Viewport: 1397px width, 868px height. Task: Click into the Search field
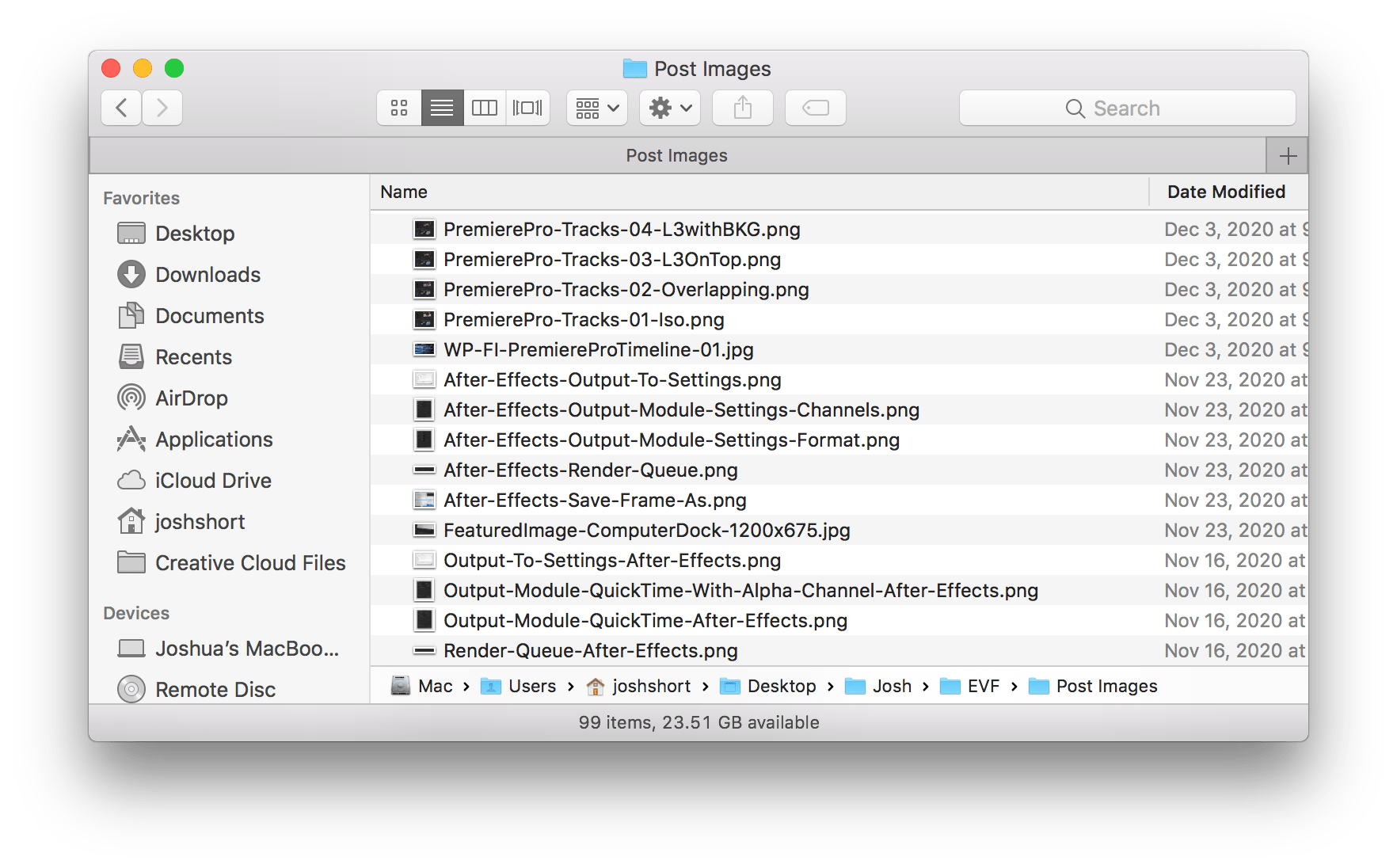pos(1127,108)
